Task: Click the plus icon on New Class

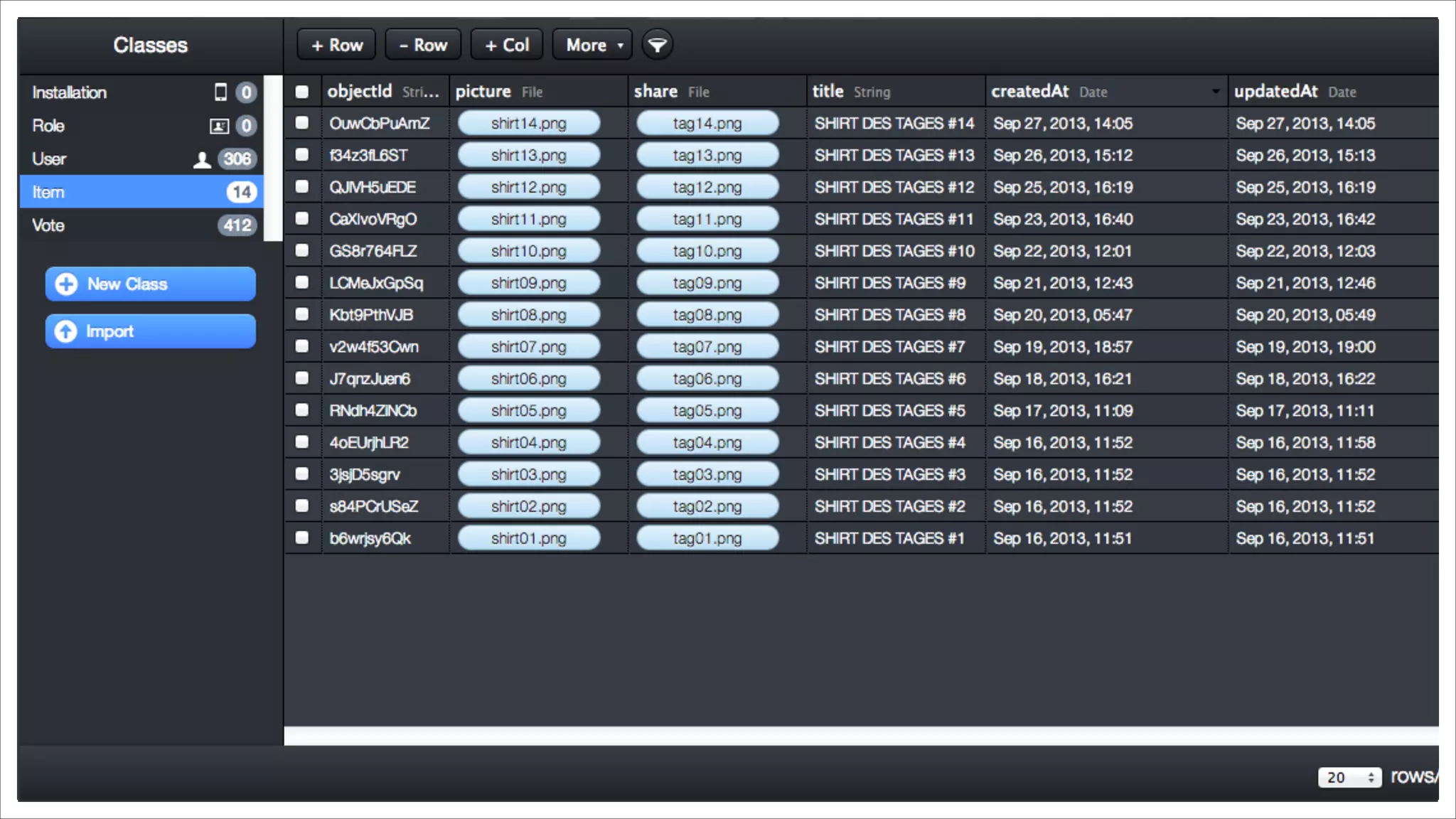Action: (66, 284)
